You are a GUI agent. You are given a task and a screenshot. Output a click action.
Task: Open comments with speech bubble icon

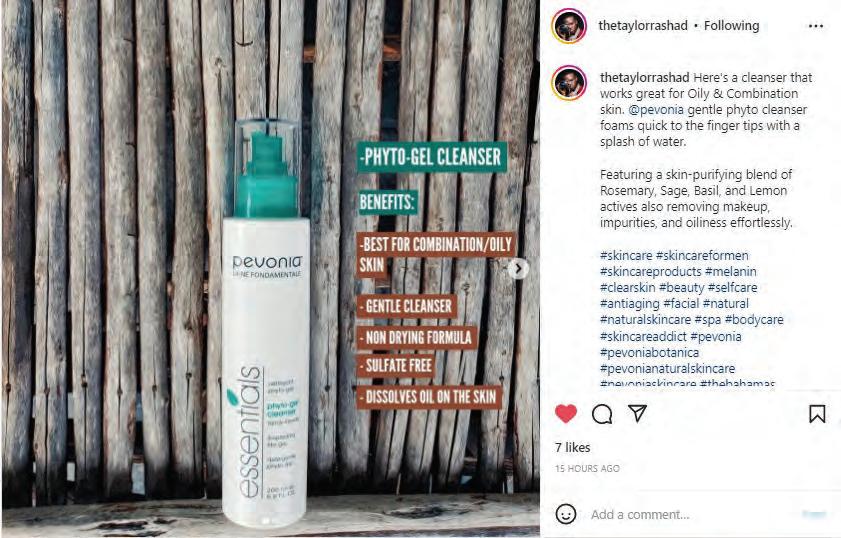(x=602, y=414)
